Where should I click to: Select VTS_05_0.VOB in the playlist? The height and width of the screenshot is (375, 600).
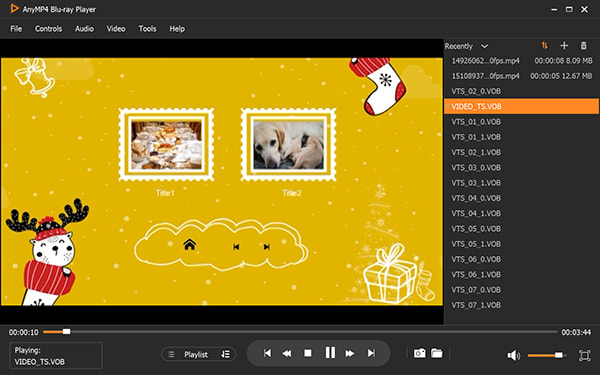click(x=522, y=229)
